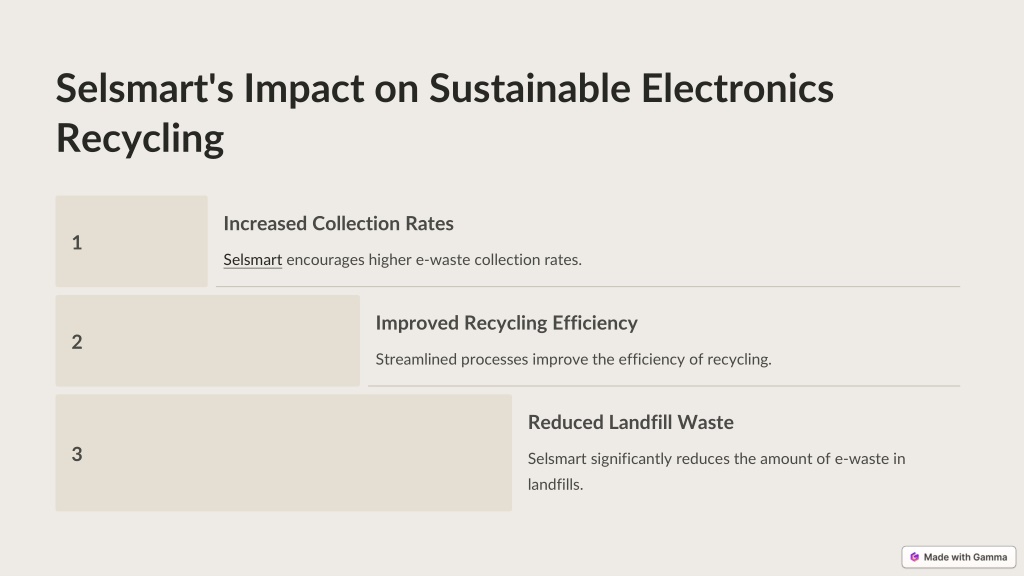This screenshot has height=576, width=1024.
Task: Click the number 1 digit
Action: (x=76, y=242)
